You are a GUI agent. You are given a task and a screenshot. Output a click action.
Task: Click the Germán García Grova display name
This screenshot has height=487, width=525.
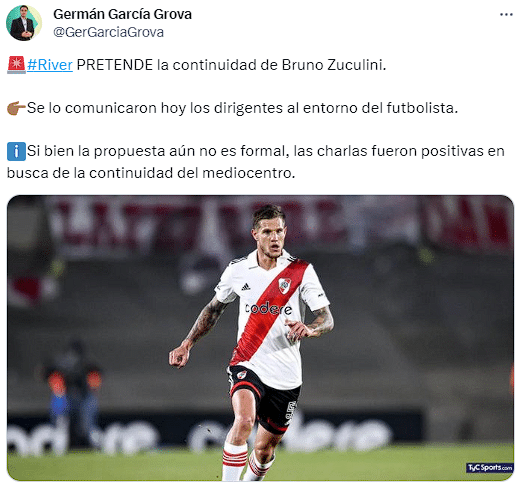pos(122,14)
